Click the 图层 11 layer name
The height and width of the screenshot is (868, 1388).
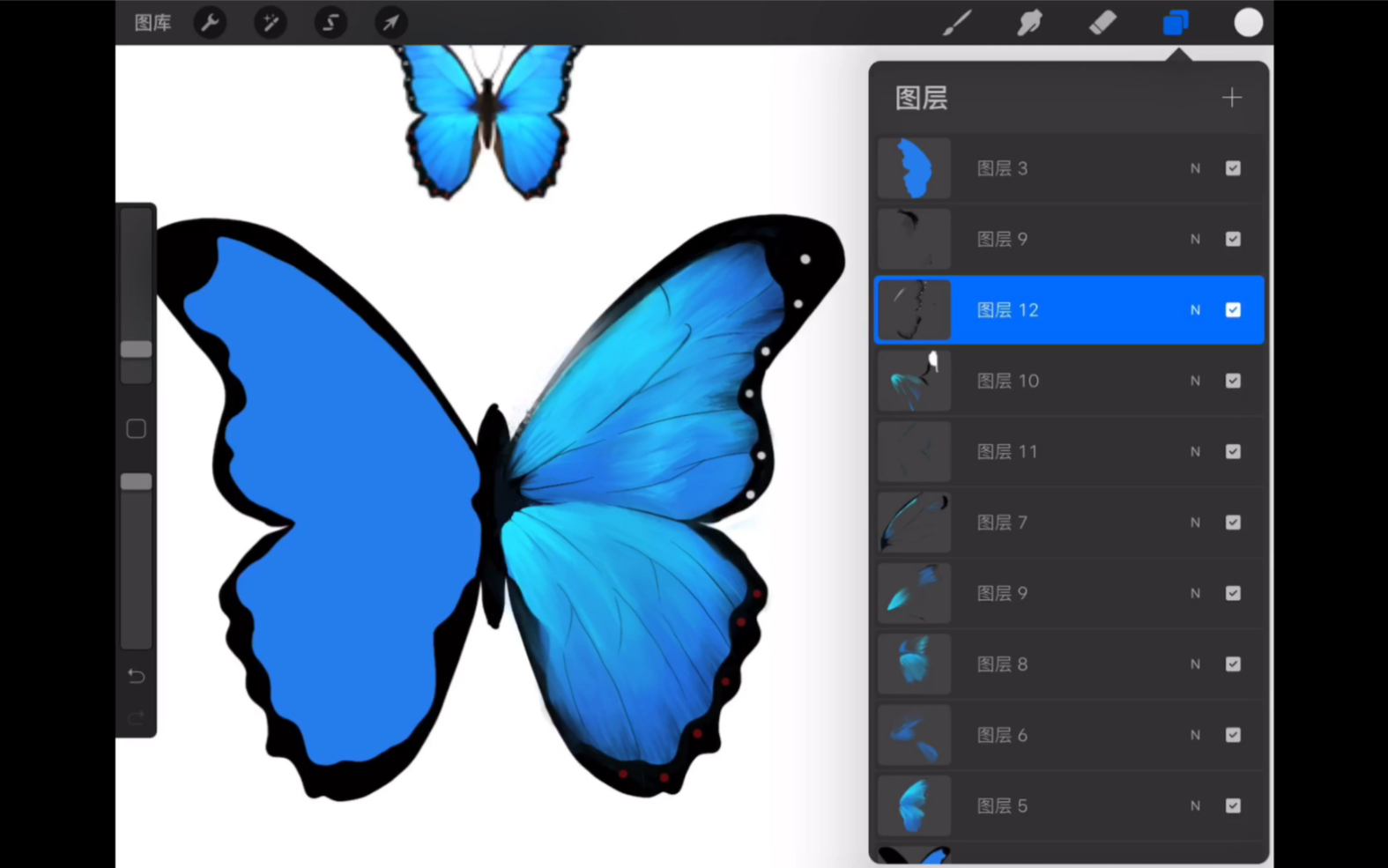[x=1007, y=452]
